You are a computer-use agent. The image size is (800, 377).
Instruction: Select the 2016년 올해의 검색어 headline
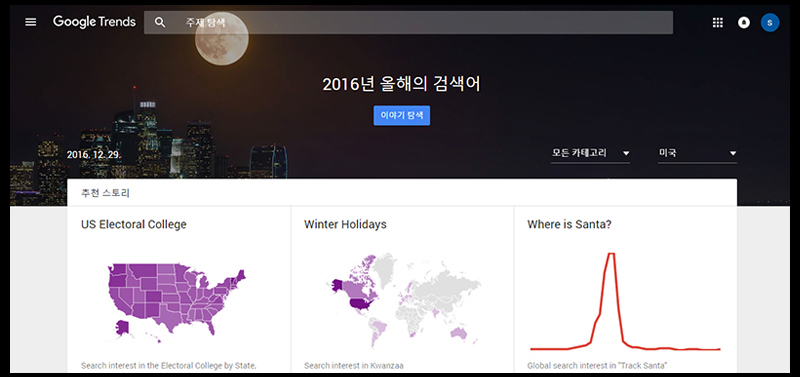pos(401,84)
